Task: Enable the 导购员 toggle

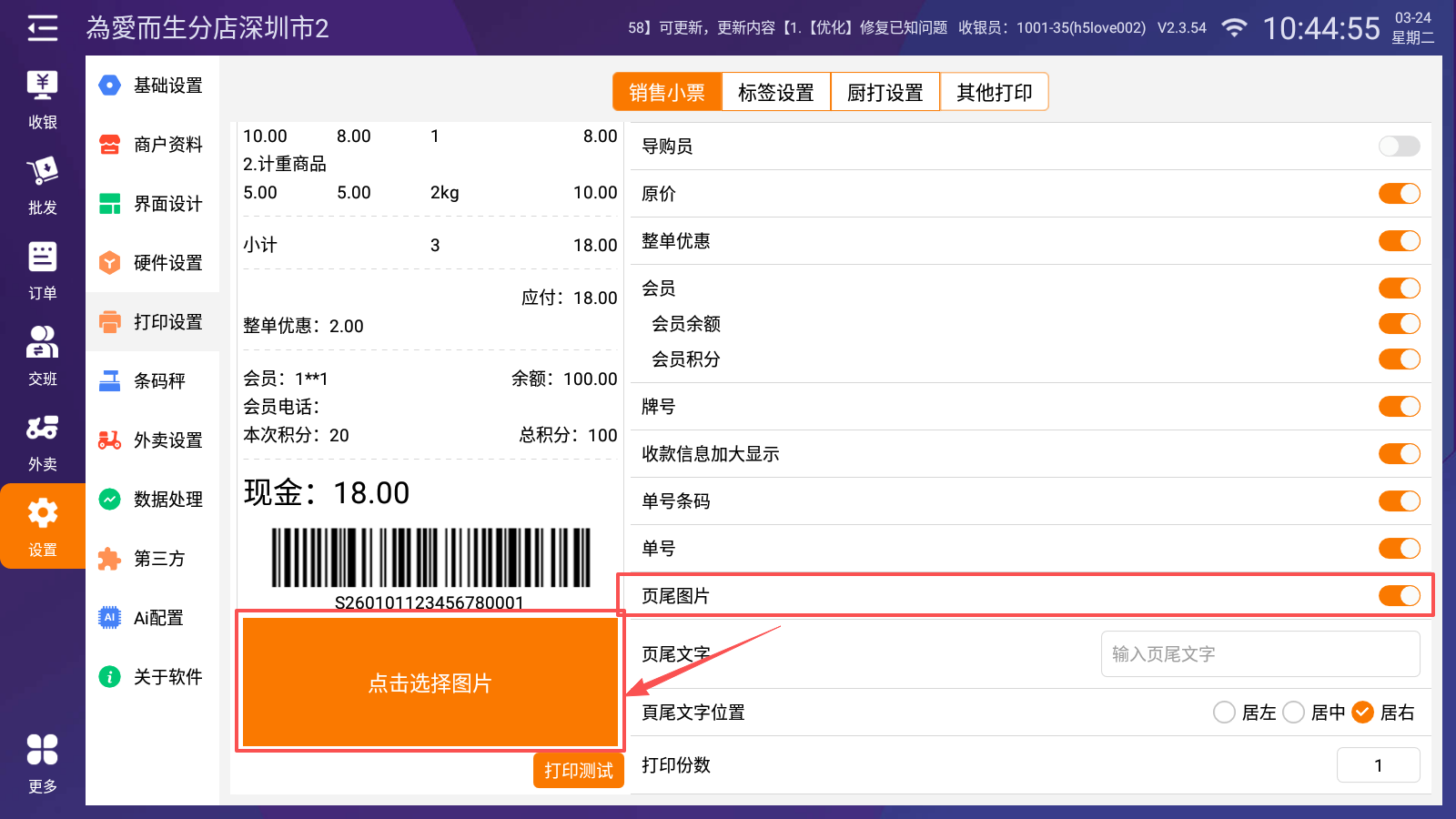Action: click(1399, 147)
